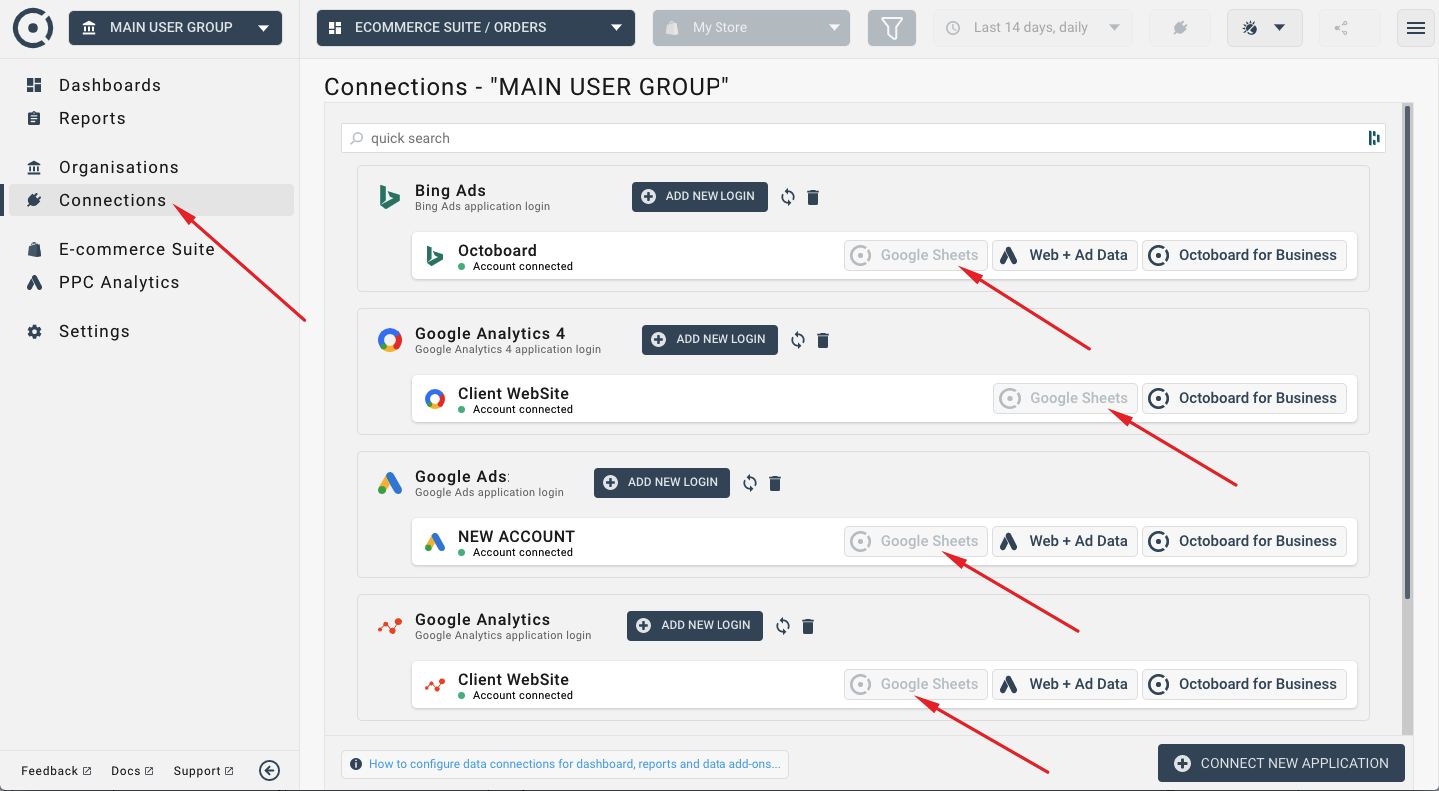Delete the Google Ads login
Screen dimensions: 1439x791
775,483
